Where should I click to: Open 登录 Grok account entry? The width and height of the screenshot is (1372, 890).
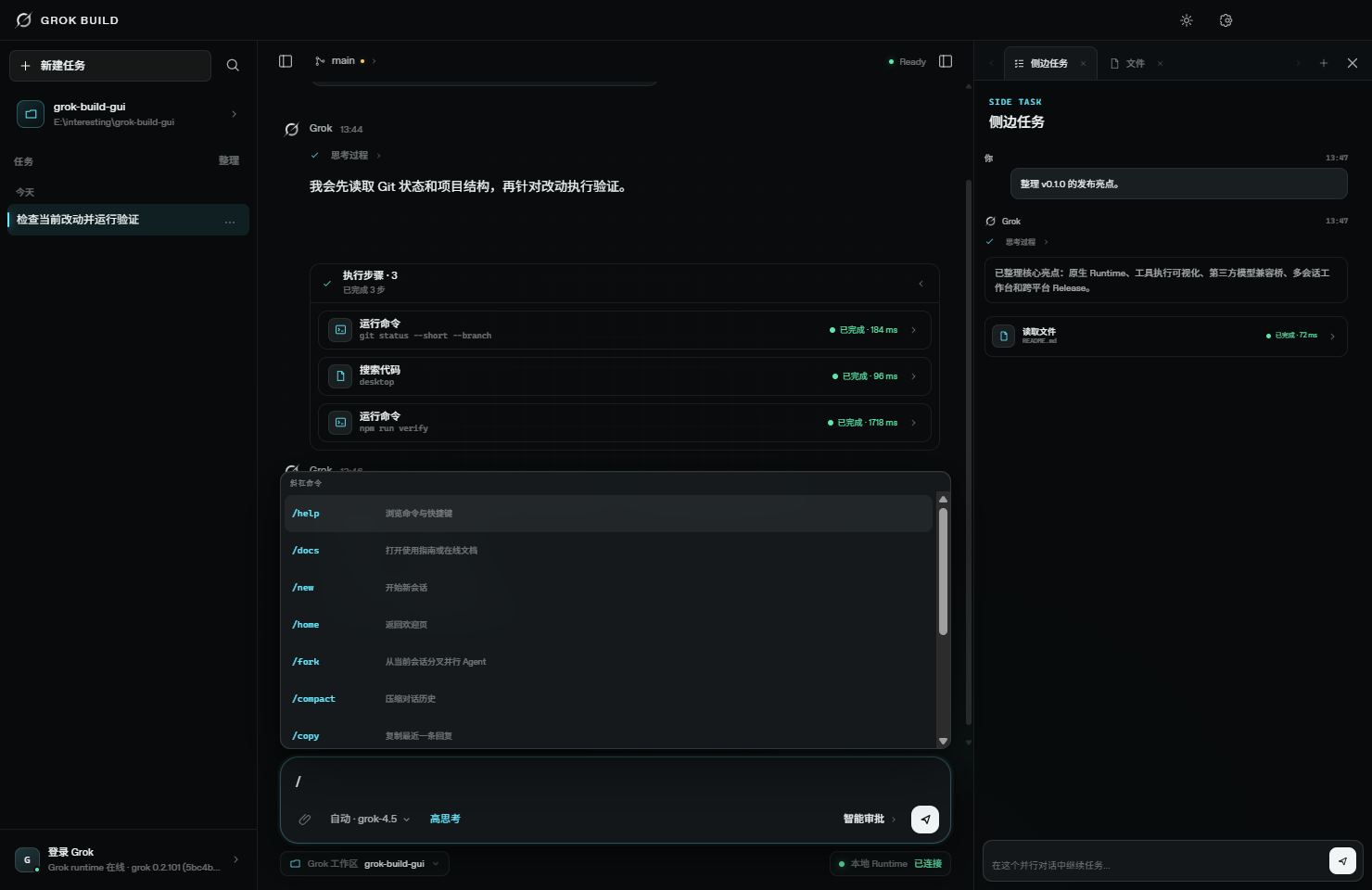tap(128, 859)
